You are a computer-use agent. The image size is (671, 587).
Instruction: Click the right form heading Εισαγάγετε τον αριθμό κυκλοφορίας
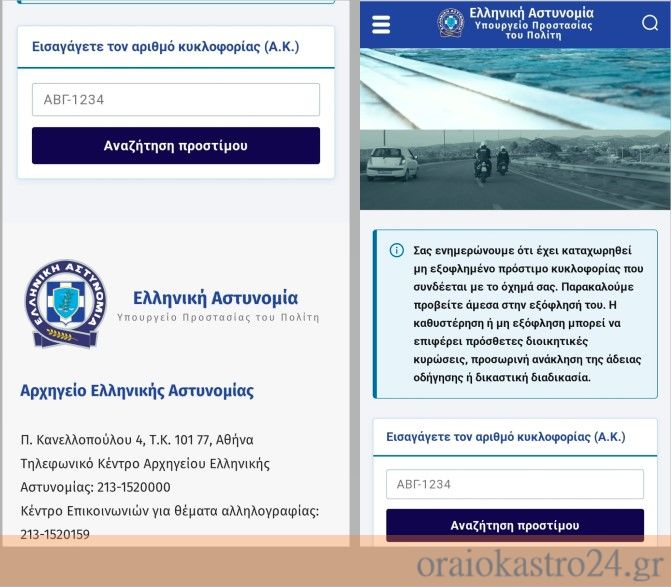505,437
